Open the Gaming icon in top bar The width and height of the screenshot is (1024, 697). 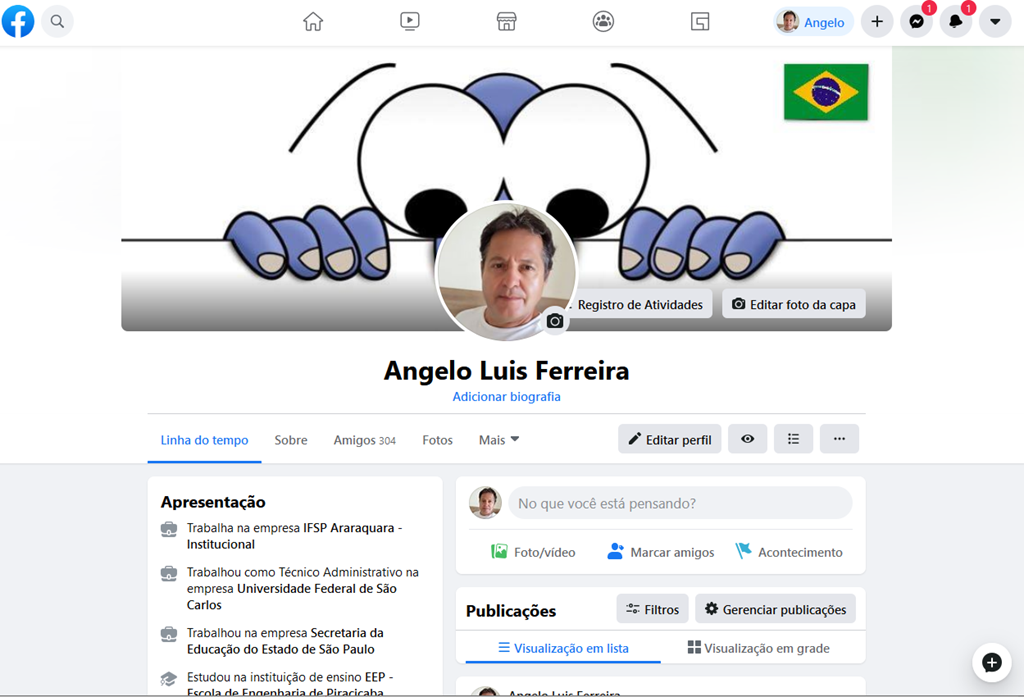(x=699, y=22)
